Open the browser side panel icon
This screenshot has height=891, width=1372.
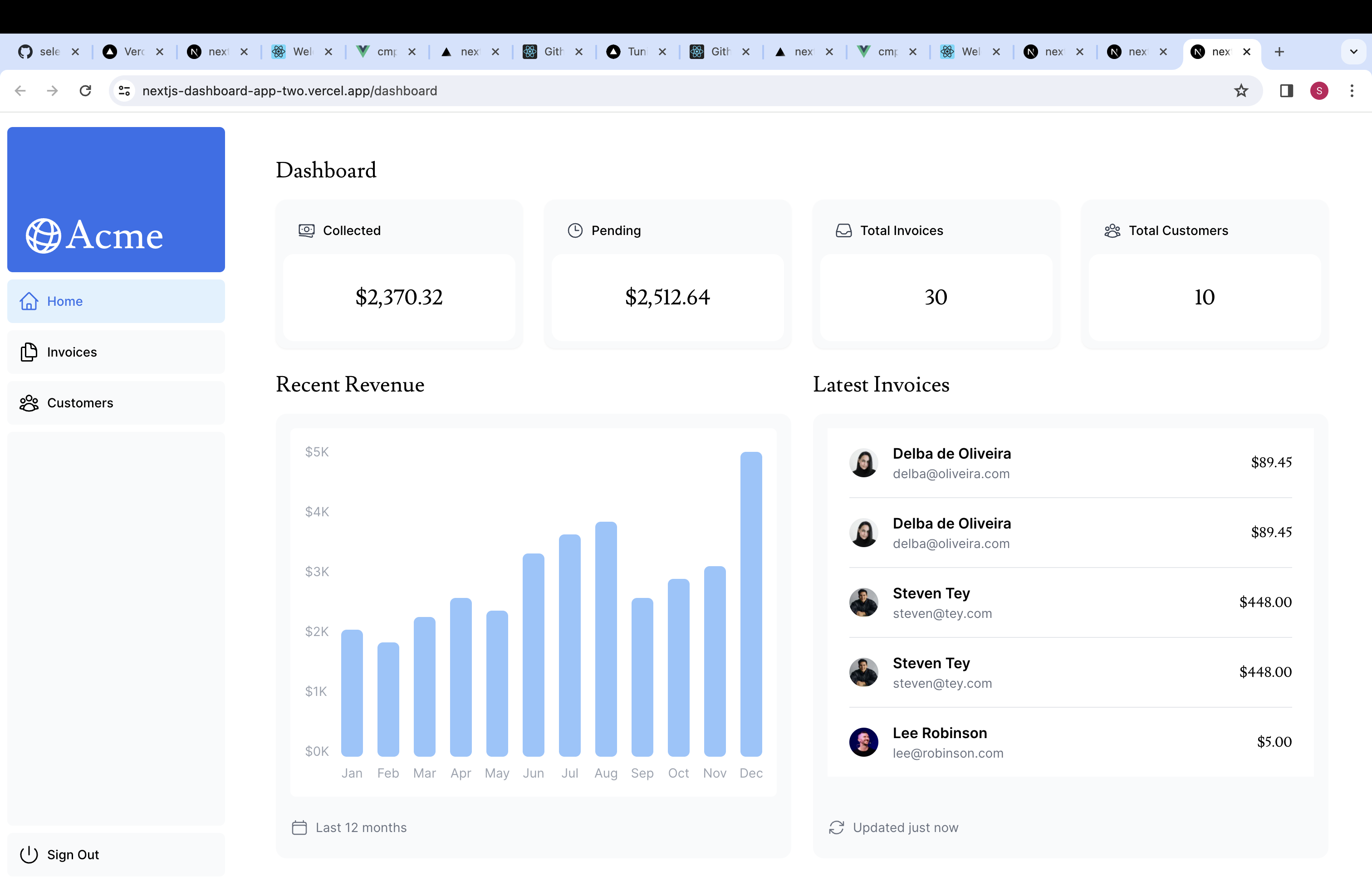[1286, 90]
